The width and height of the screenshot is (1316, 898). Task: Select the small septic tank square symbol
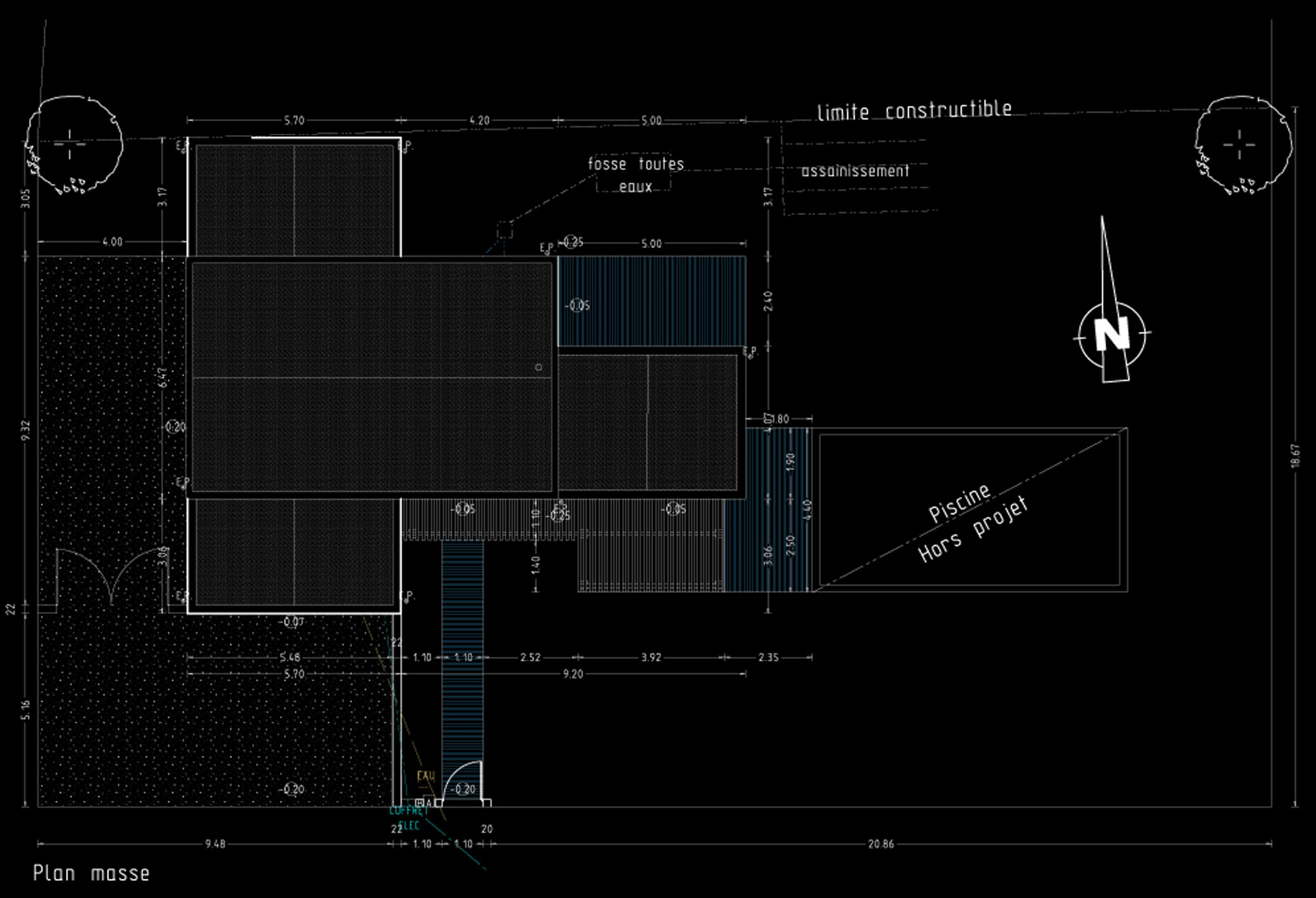(505, 230)
